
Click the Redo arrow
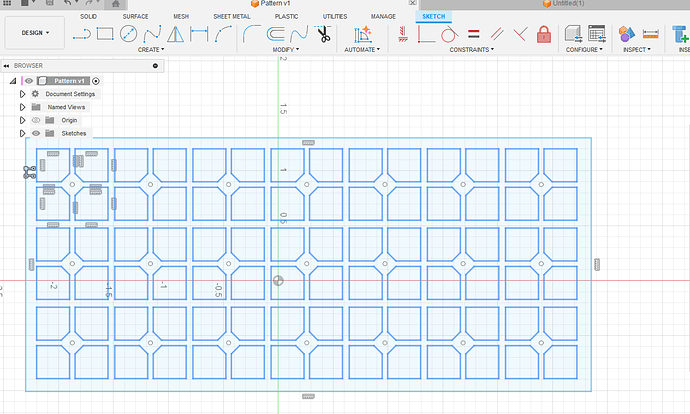[89, 3]
